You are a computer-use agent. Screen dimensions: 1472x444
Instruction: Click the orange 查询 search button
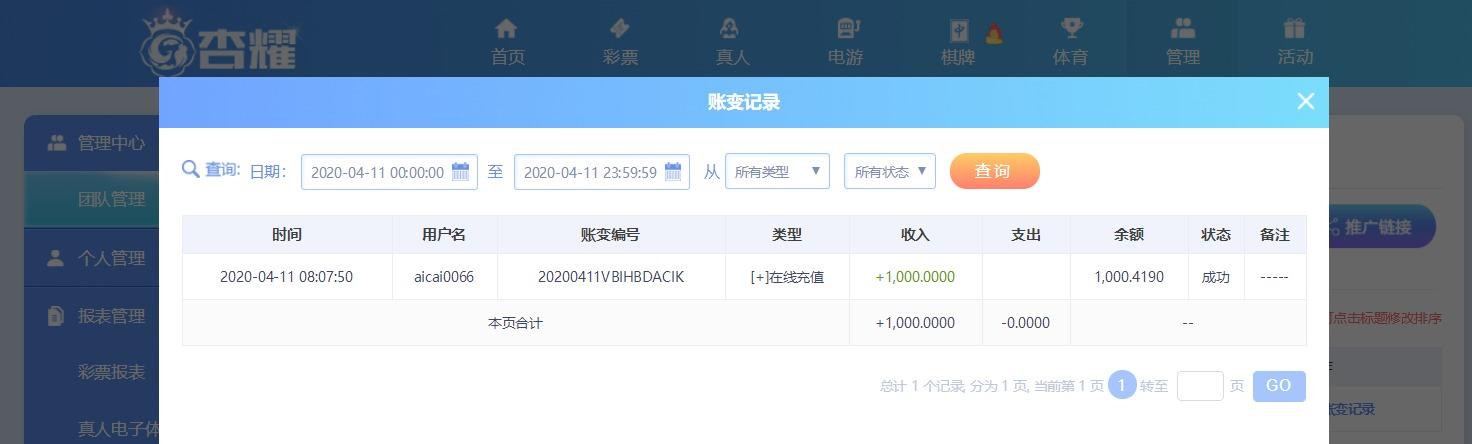click(995, 171)
